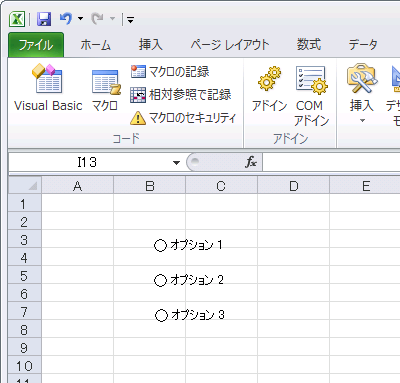Select row 2 header

25,221
